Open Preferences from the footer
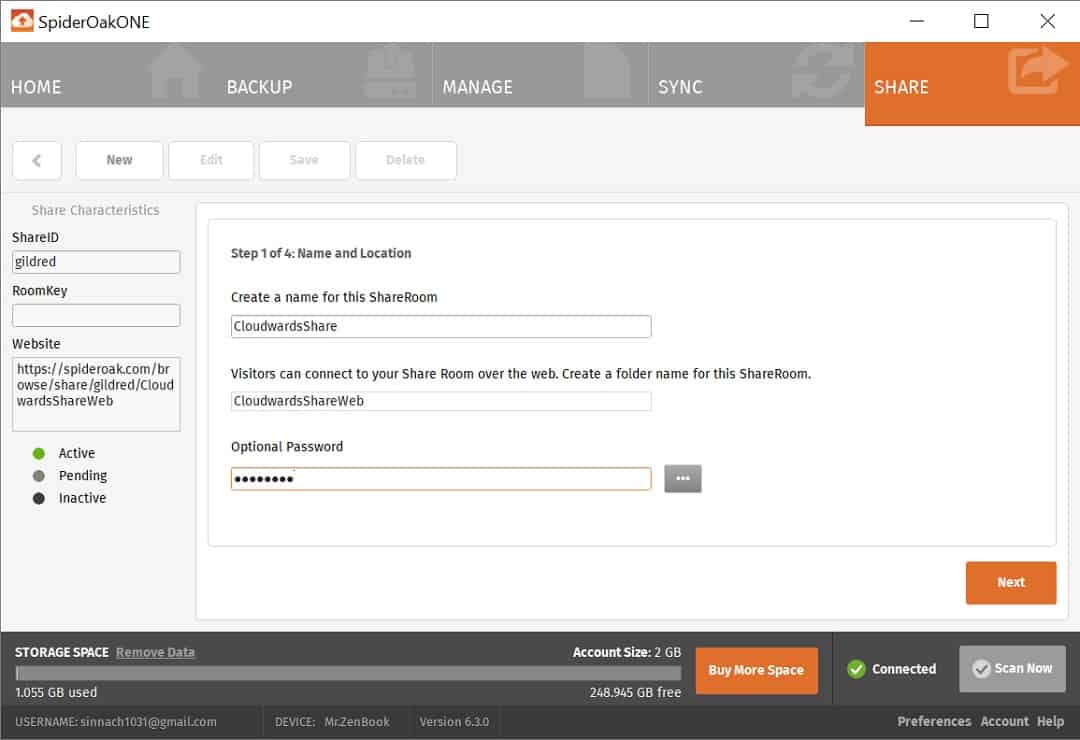The width and height of the screenshot is (1080, 740). [x=933, y=721]
